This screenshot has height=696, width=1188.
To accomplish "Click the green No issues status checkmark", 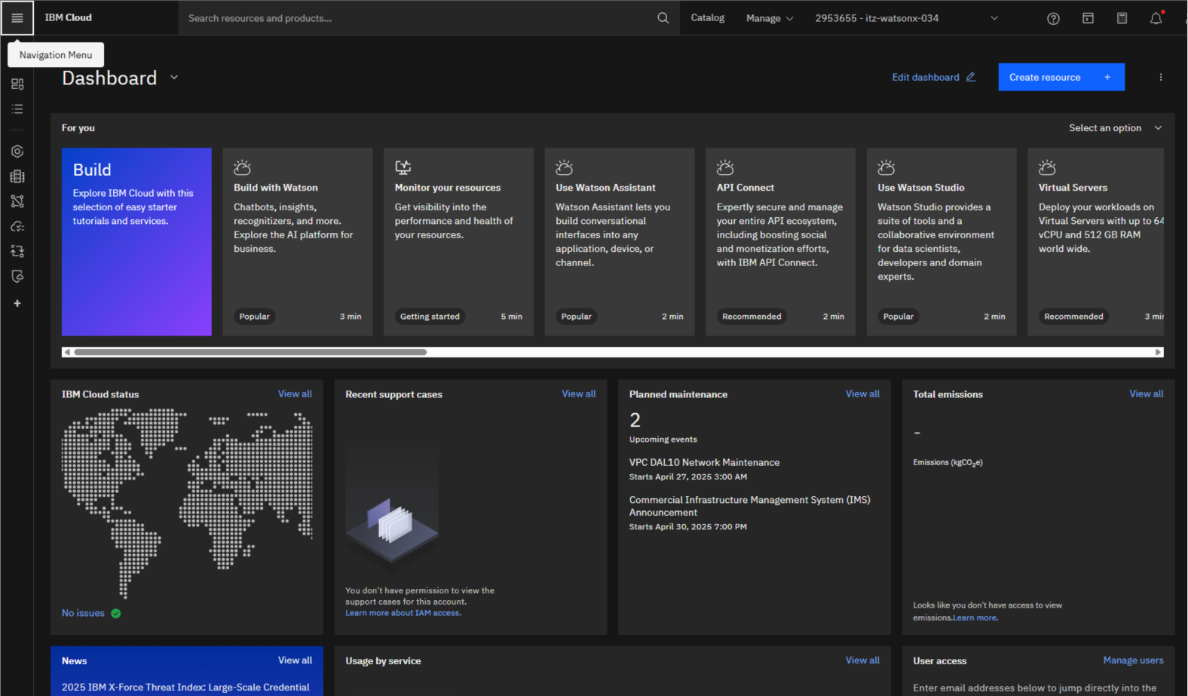I will [x=116, y=613].
